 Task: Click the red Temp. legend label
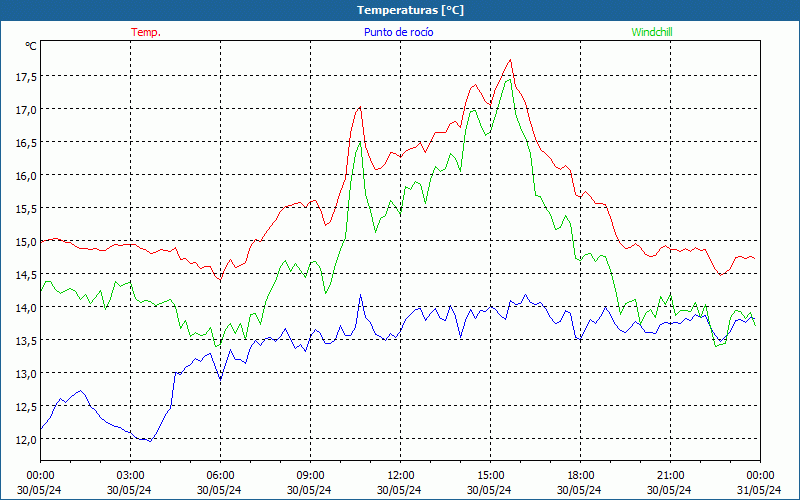(146, 32)
